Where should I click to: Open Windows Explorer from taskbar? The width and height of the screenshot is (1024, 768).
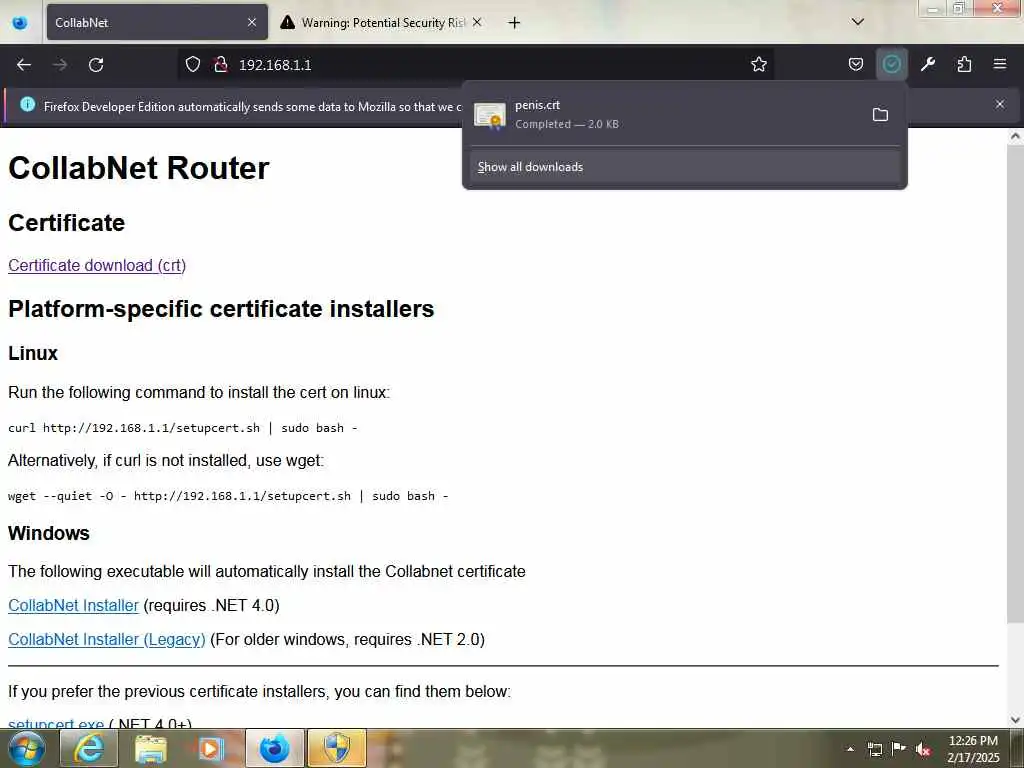[151, 748]
